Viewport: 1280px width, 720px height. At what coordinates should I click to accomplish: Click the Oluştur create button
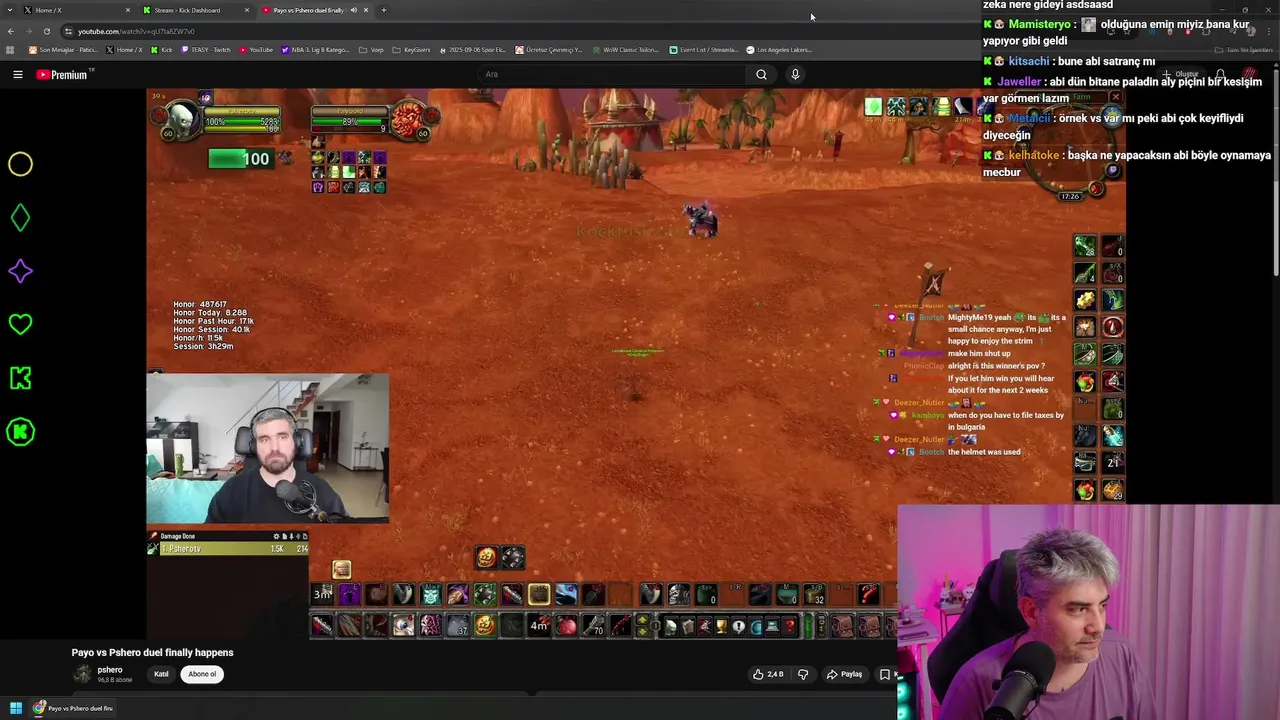pyautogui.click(x=1180, y=74)
